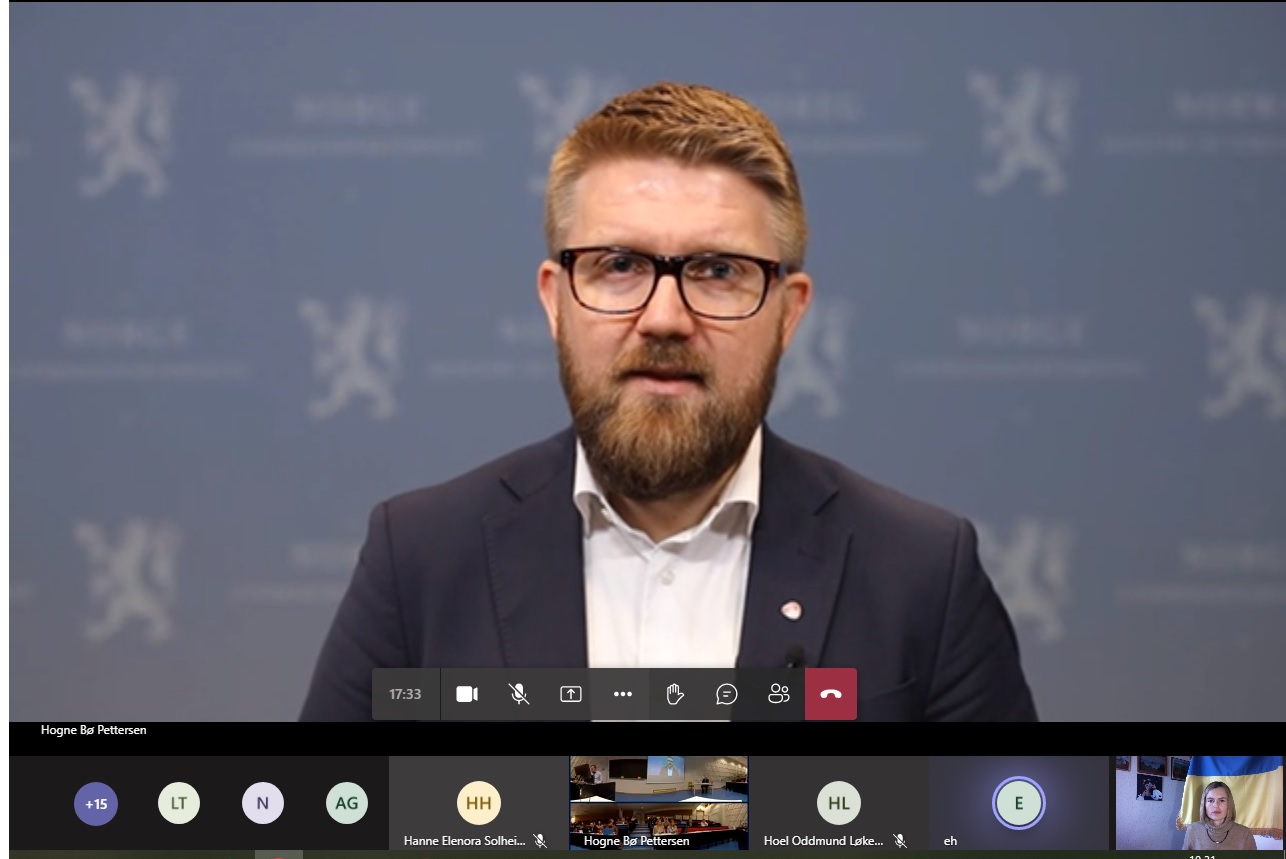Select the HL avatar of Hoel Oddmund
Image resolution: width=1286 pixels, height=859 pixels.
tap(838, 803)
